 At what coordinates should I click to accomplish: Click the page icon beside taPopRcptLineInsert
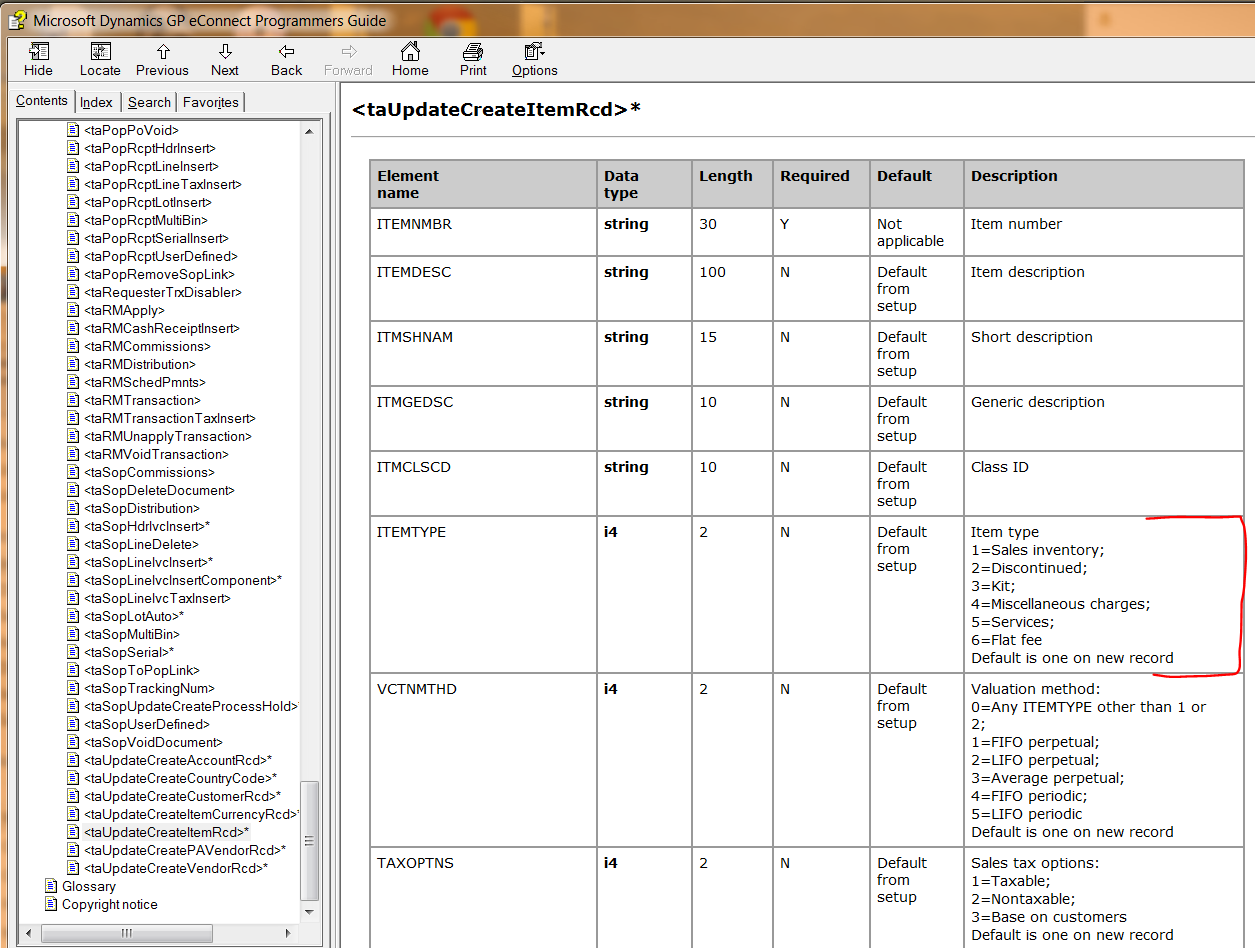click(x=72, y=166)
